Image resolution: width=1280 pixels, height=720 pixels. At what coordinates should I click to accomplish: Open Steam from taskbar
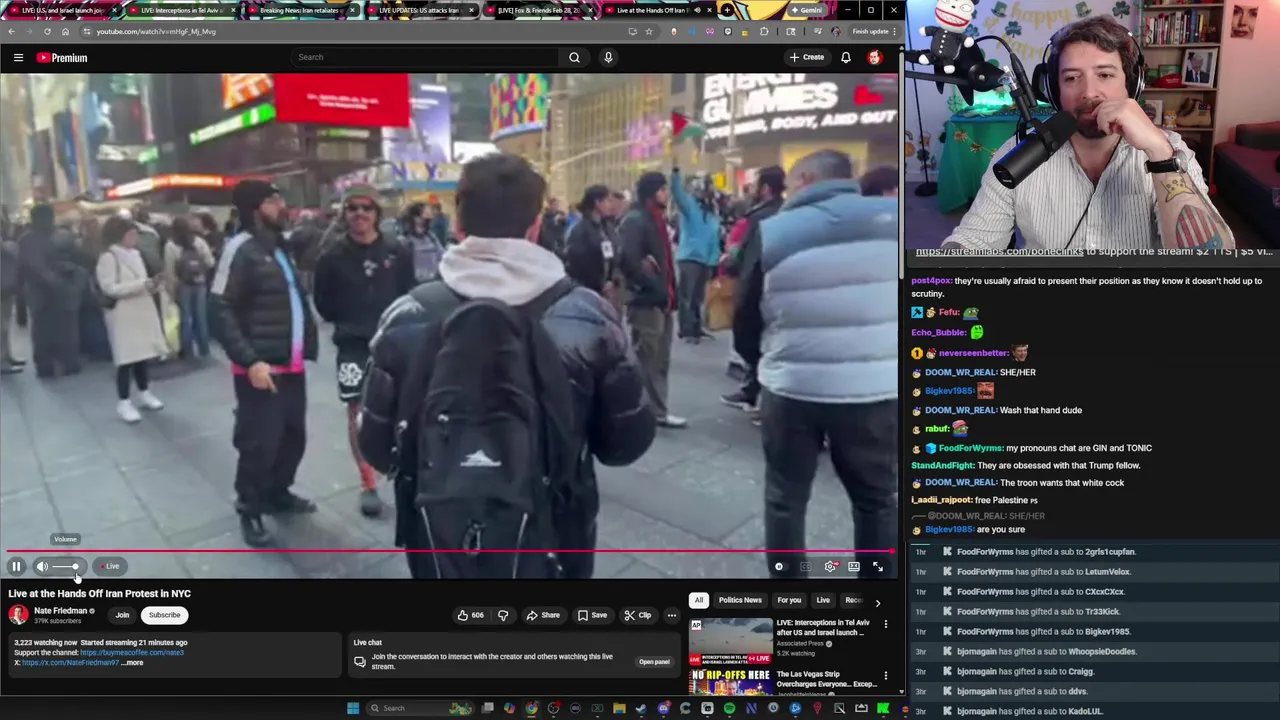641,708
